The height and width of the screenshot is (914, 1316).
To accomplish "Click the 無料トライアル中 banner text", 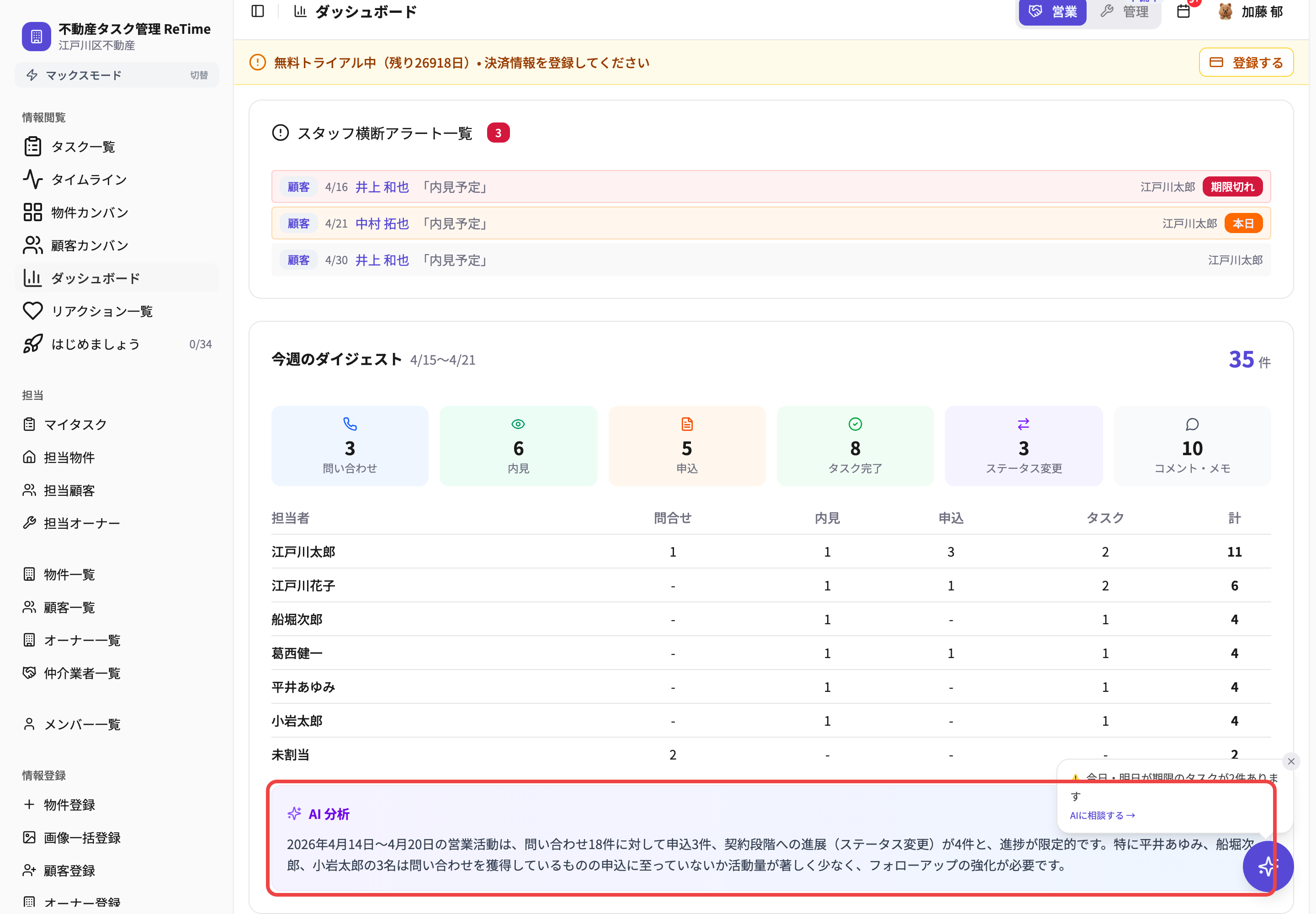I will tap(462, 63).
